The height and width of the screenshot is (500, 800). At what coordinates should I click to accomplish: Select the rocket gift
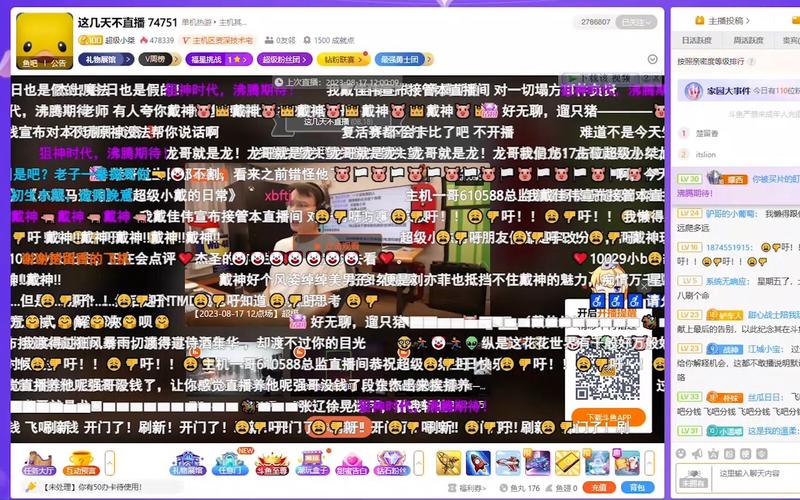click(478, 463)
